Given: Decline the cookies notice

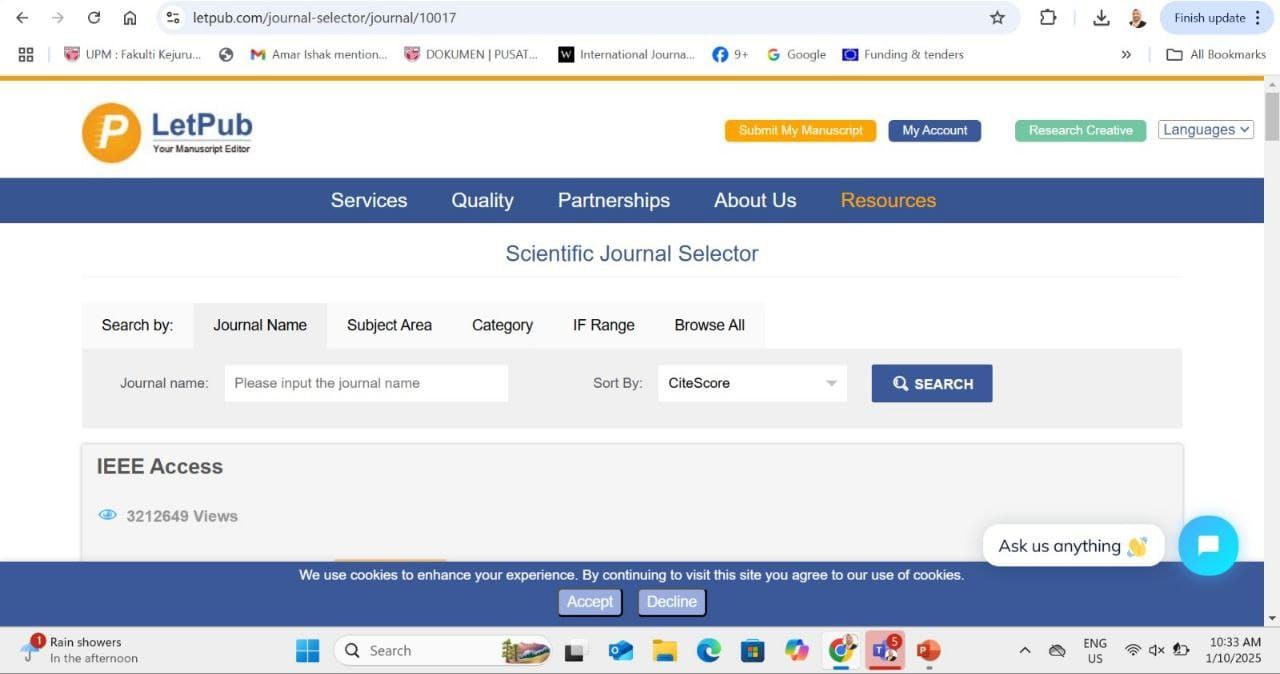Looking at the screenshot, I should click(672, 601).
